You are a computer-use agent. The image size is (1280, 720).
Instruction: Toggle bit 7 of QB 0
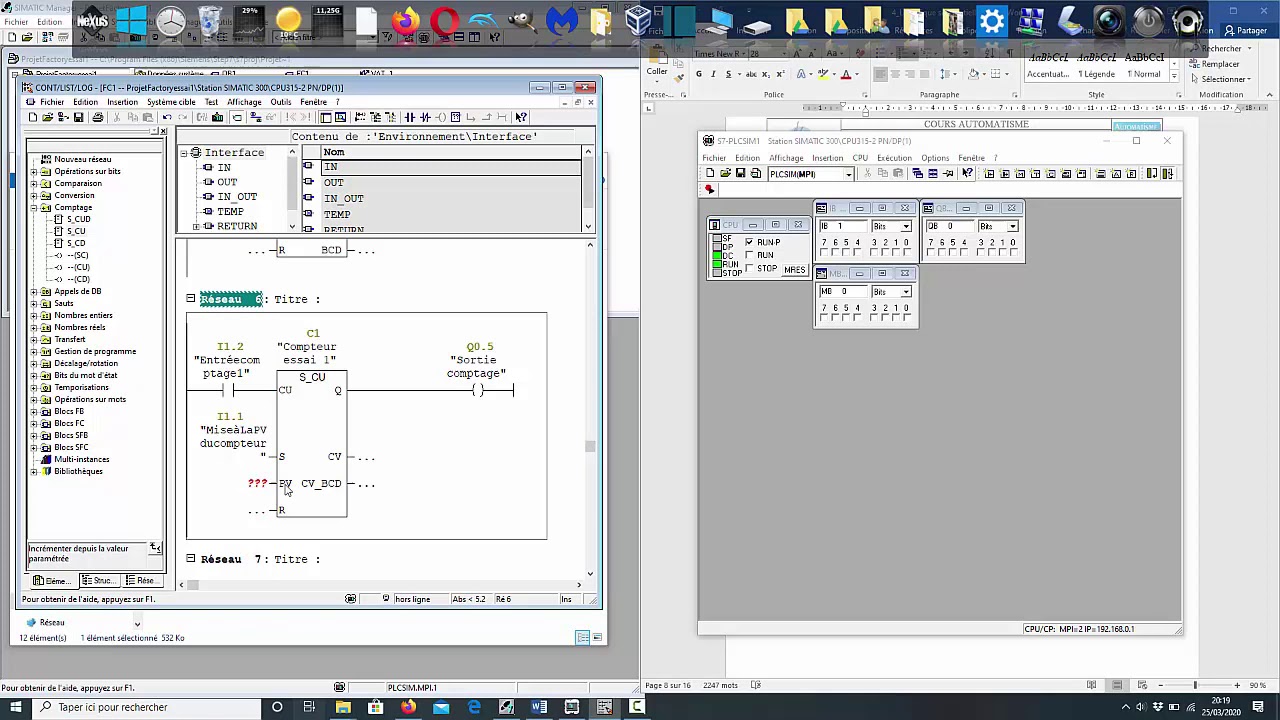click(x=931, y=252)
